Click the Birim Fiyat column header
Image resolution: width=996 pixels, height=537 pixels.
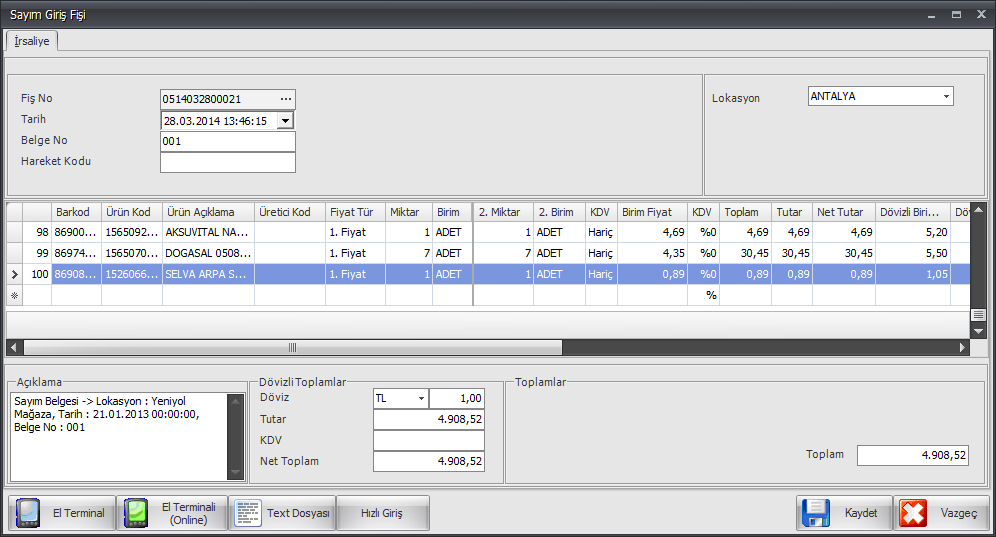point(651,212)
